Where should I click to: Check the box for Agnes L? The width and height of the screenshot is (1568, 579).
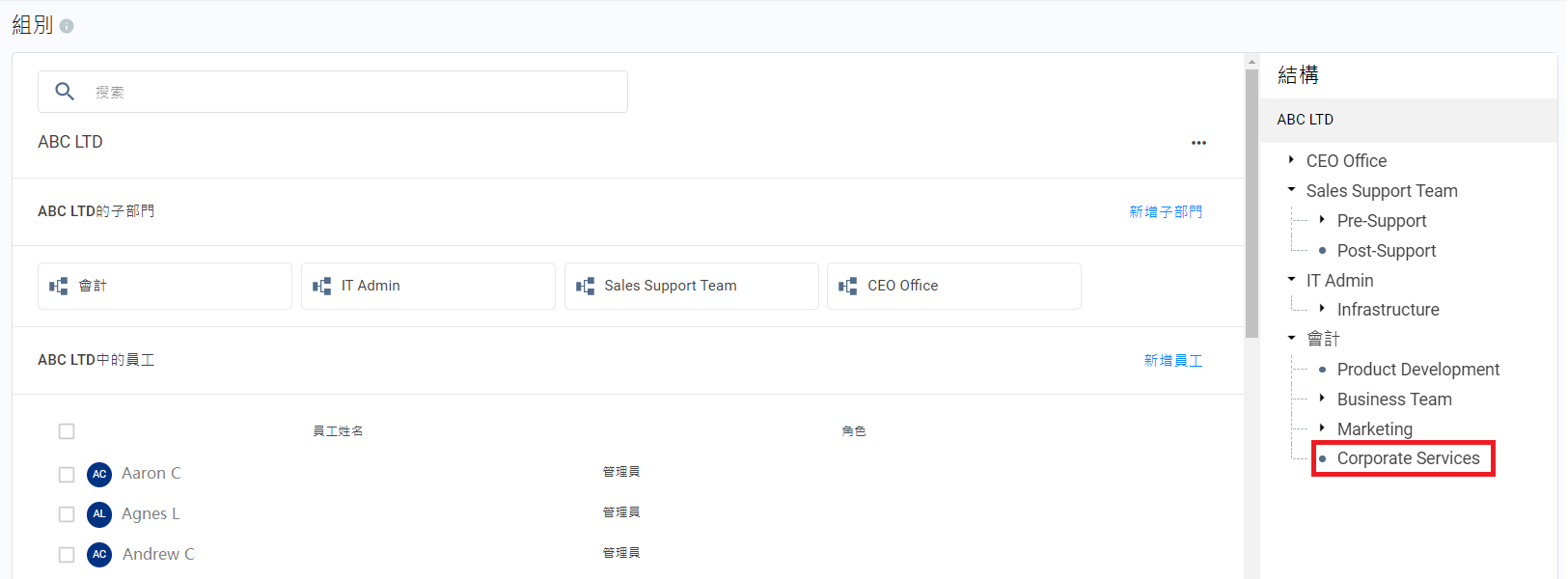pyautogui.click(x=67, y=514)
